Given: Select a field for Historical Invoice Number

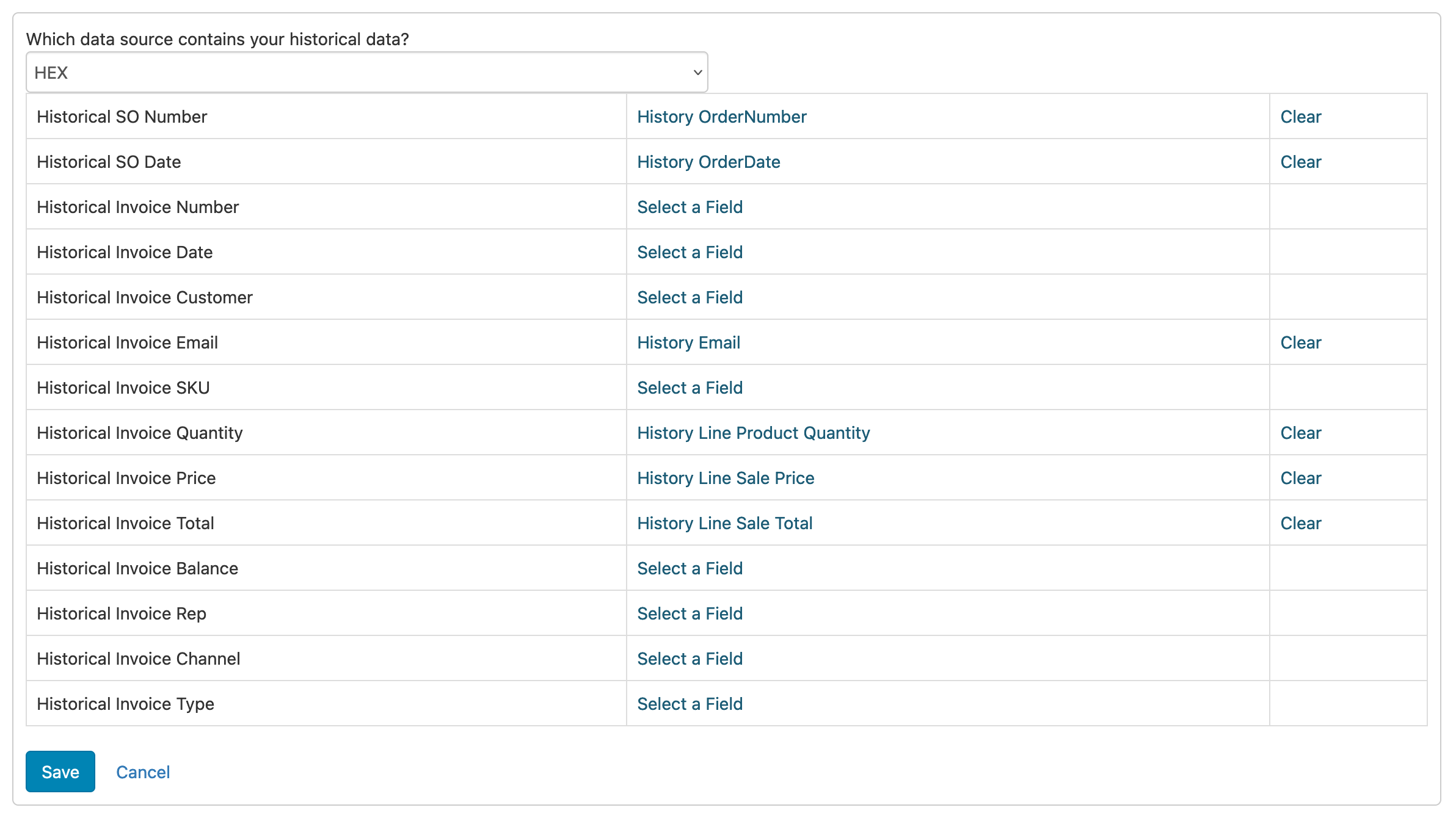Looking at the screenshot, I should click(690, 207).
